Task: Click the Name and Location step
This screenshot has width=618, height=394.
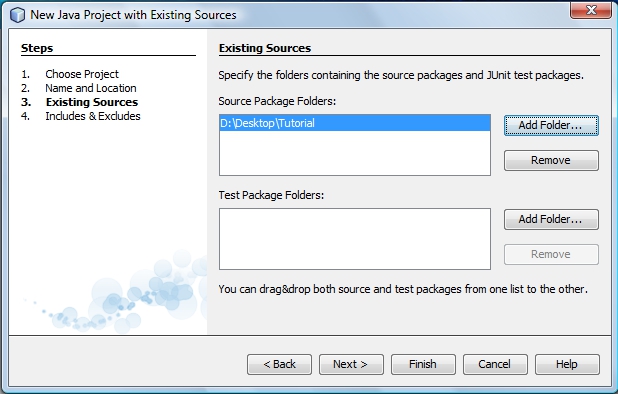Action: pos(91,88)
